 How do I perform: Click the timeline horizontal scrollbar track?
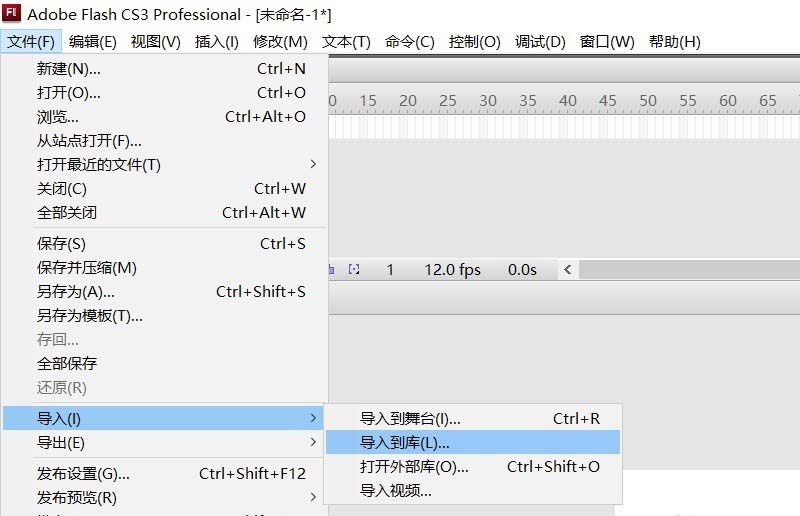[x=689, y=269]
